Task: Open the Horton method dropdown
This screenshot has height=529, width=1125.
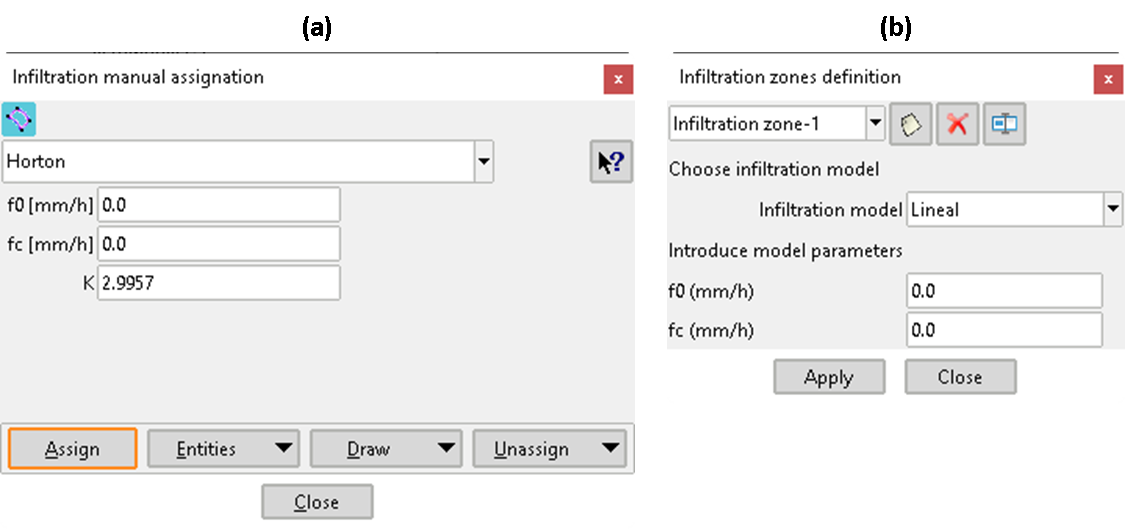Action: (484, 161)
